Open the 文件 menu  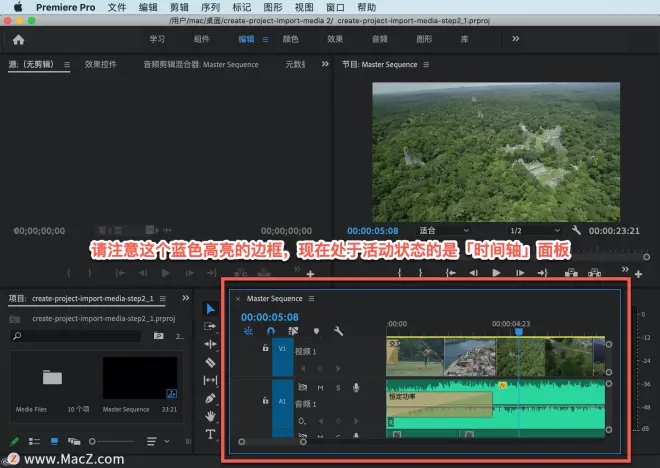(x=117, y=7)
